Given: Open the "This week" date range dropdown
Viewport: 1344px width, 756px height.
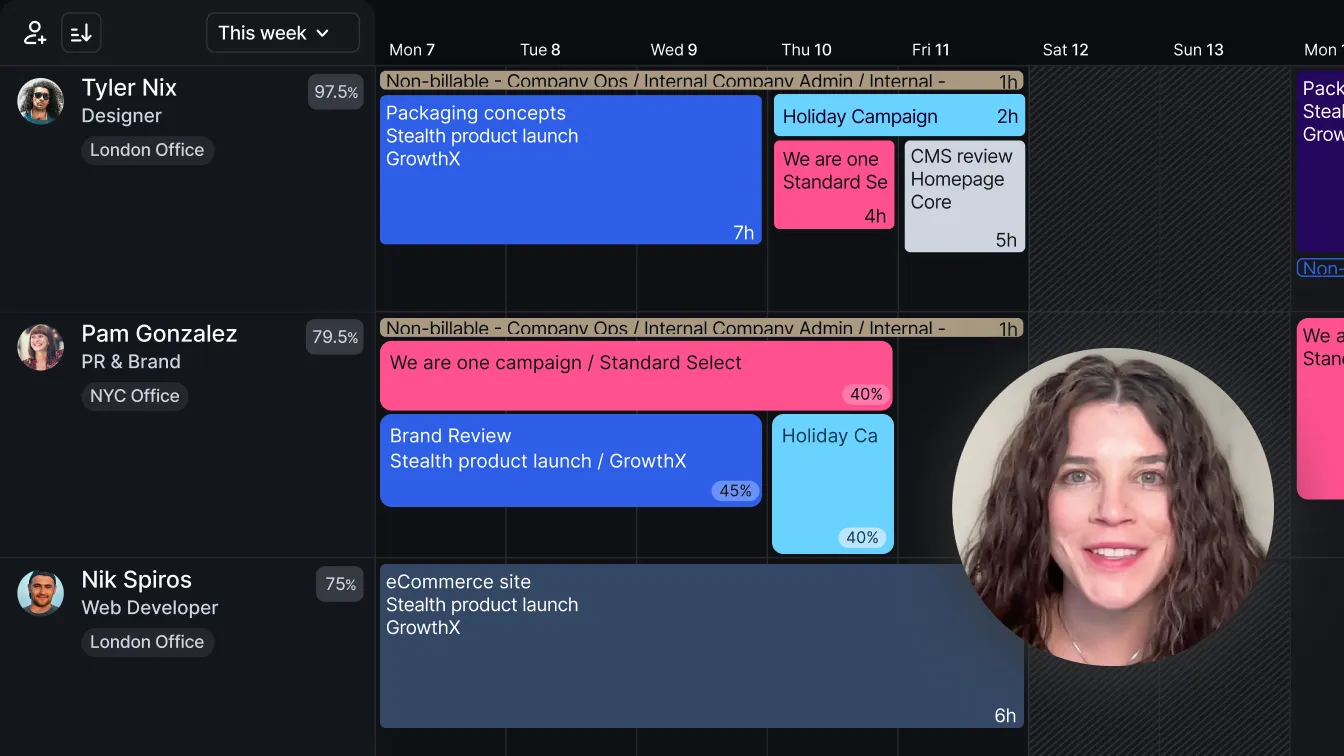Looking at the screenshot, I should [282, 32].
